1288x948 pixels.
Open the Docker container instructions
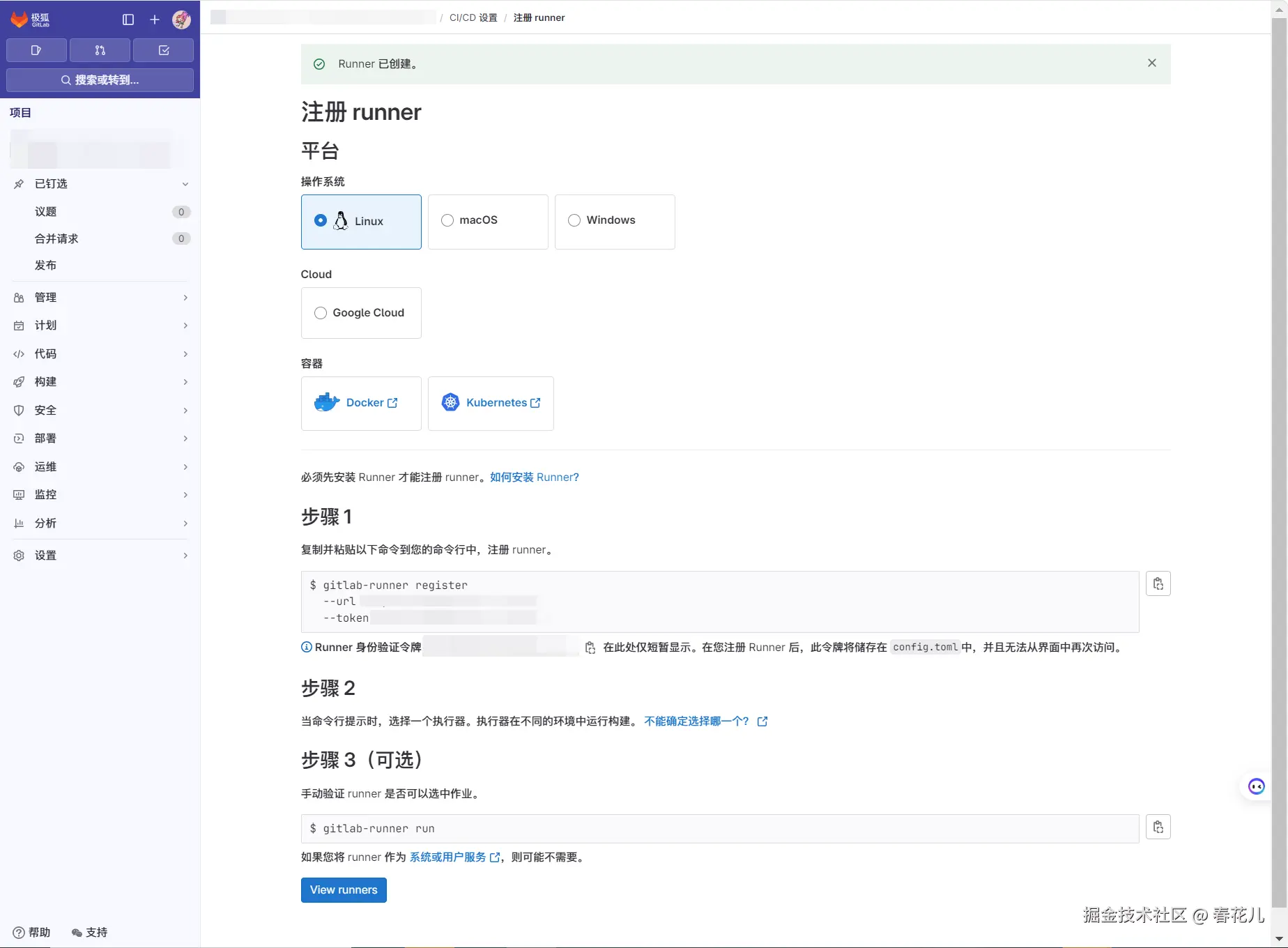coord(361,403)
